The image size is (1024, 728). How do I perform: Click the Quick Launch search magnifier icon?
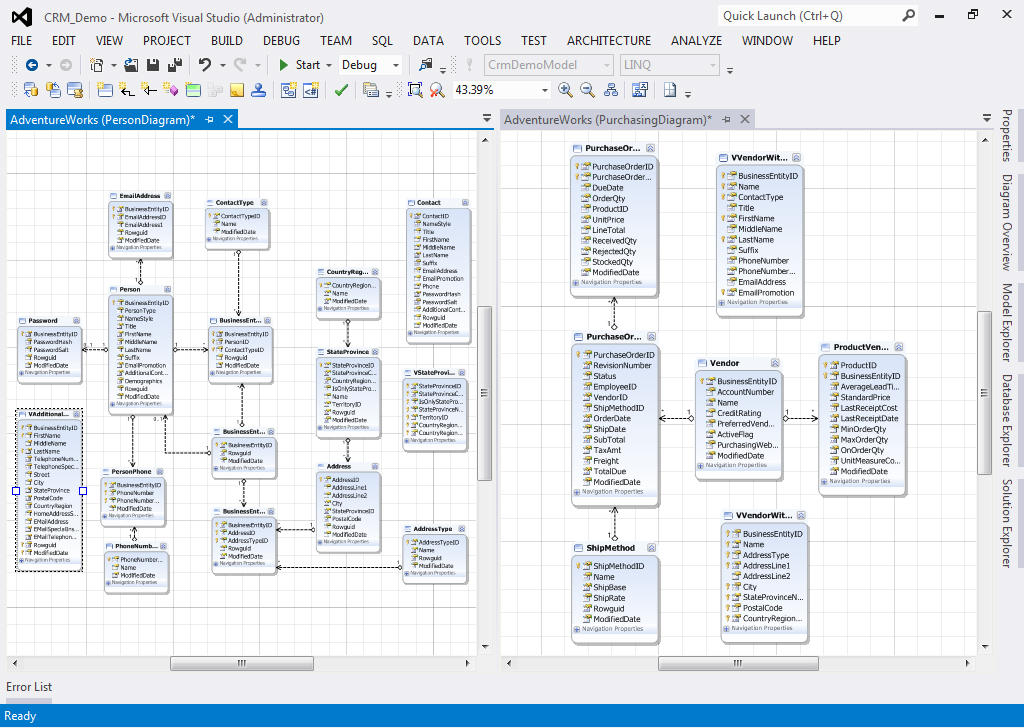(x=908, y=16)
